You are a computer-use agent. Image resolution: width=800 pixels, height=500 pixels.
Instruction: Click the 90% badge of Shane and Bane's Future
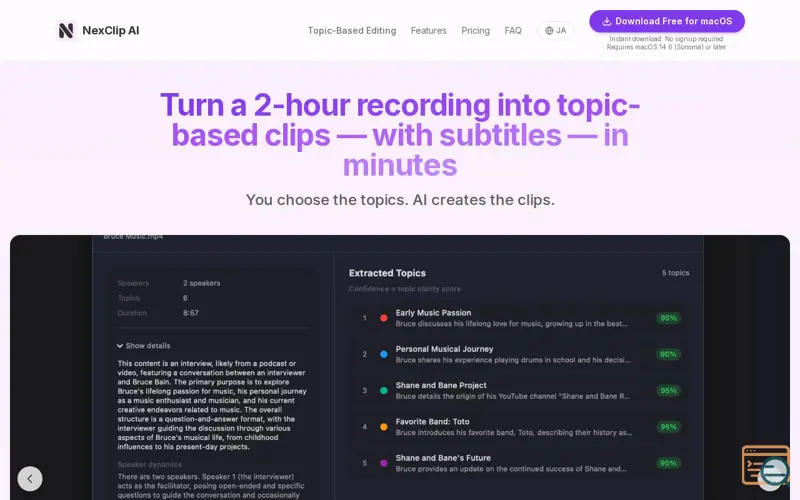click(x=668, y=463)
